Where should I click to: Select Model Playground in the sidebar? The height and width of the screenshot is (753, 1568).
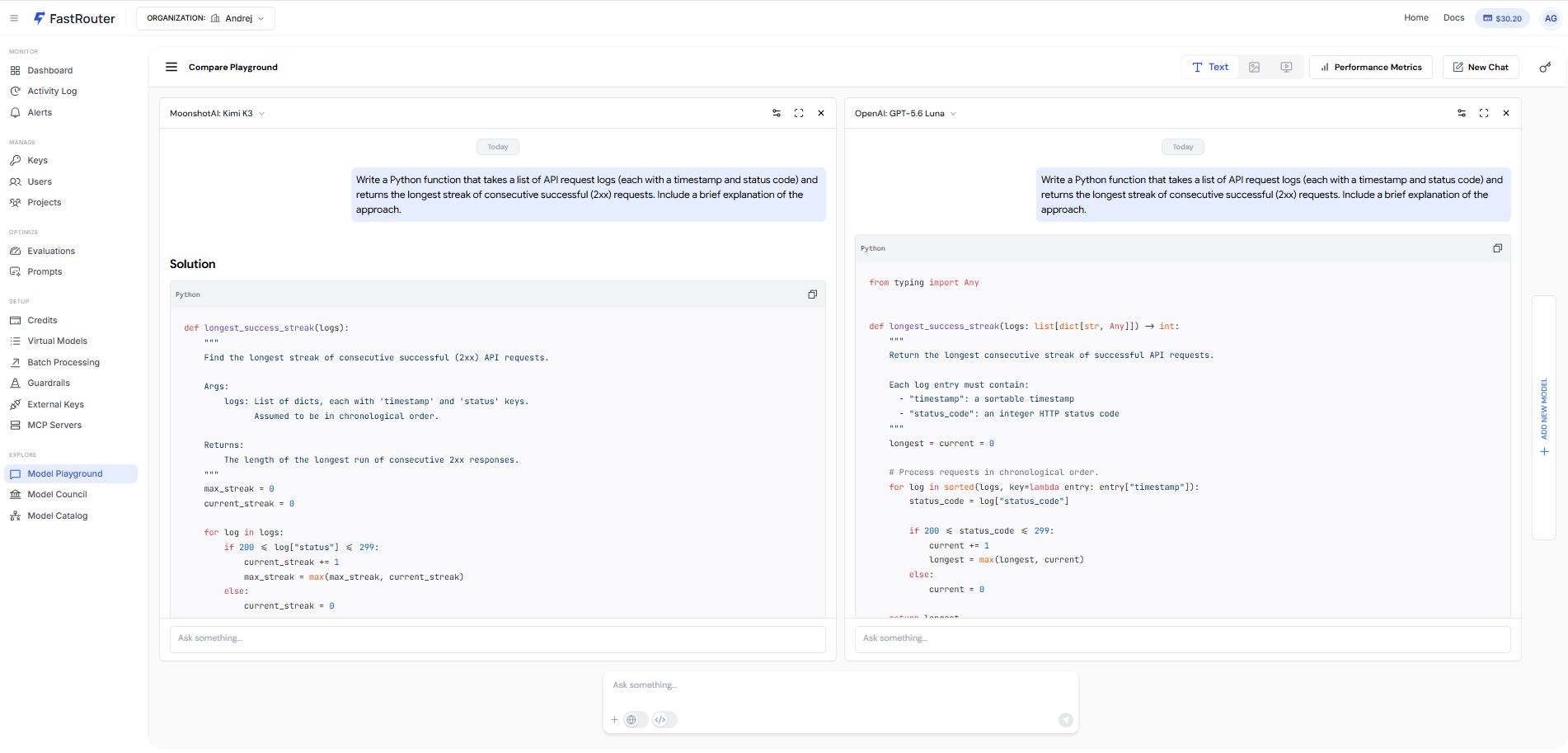tap(71, 473)
